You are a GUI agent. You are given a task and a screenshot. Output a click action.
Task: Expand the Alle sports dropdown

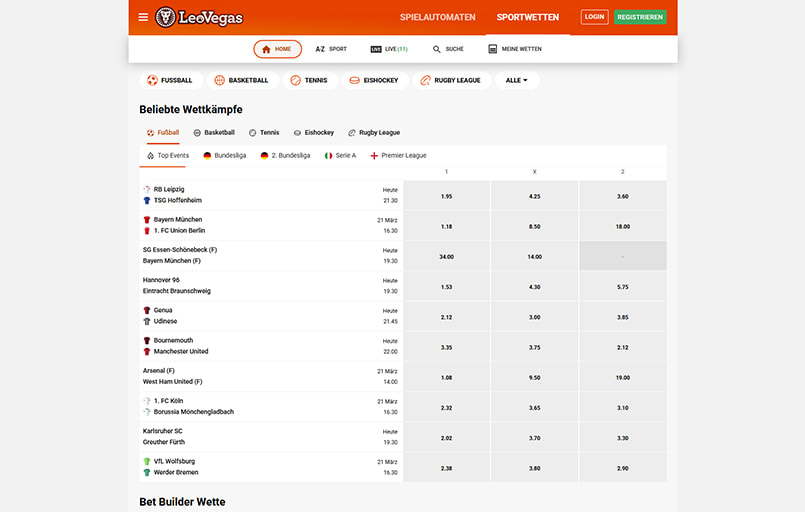(x=516, y=80)
